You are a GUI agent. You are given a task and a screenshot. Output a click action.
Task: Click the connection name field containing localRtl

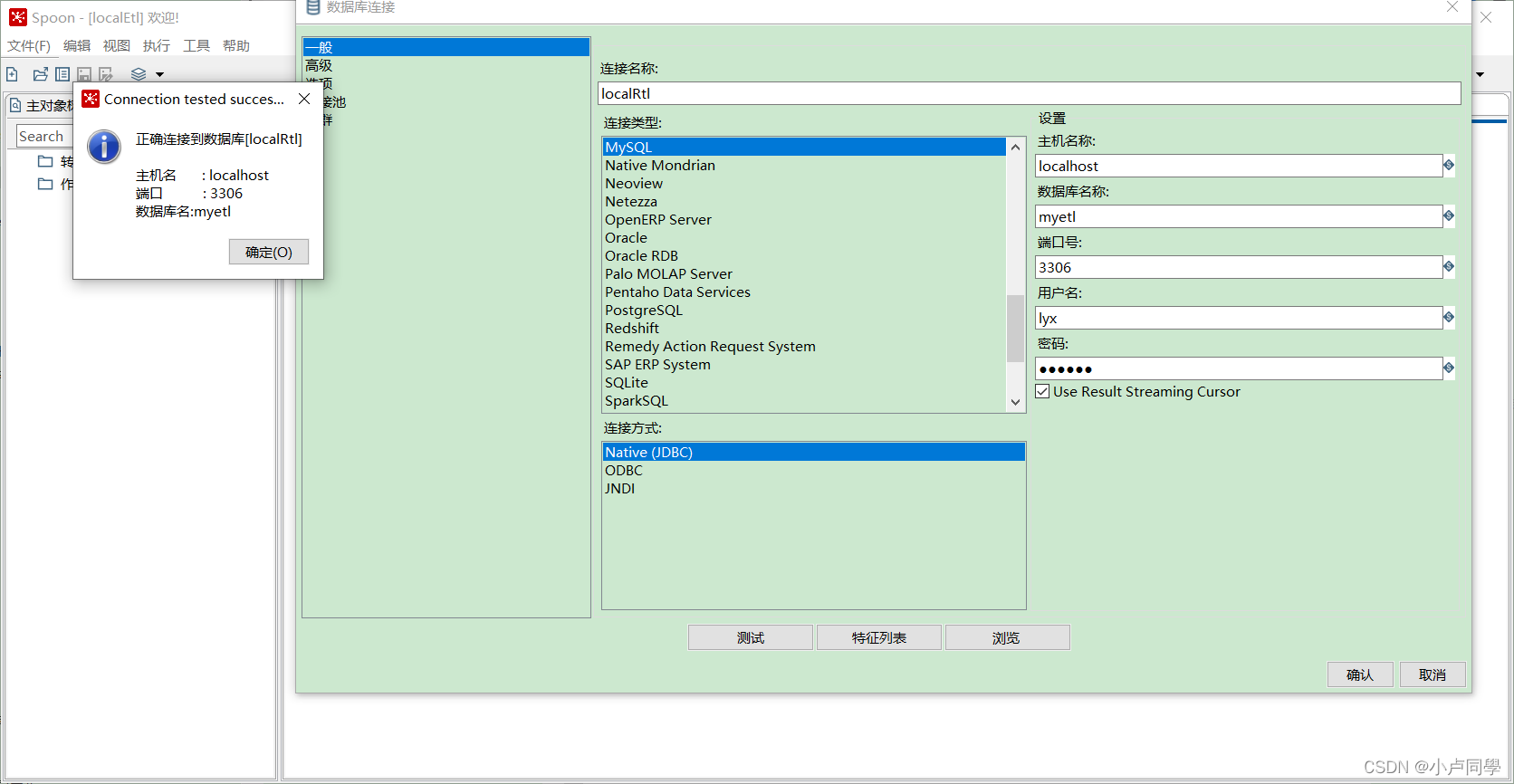tap(1030, 93)
